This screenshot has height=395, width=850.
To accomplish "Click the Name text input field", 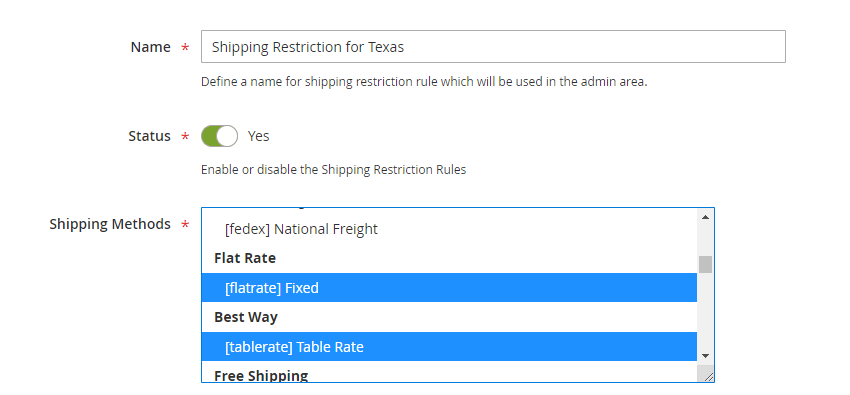I will pyautogui.click(x=493, y=47).
